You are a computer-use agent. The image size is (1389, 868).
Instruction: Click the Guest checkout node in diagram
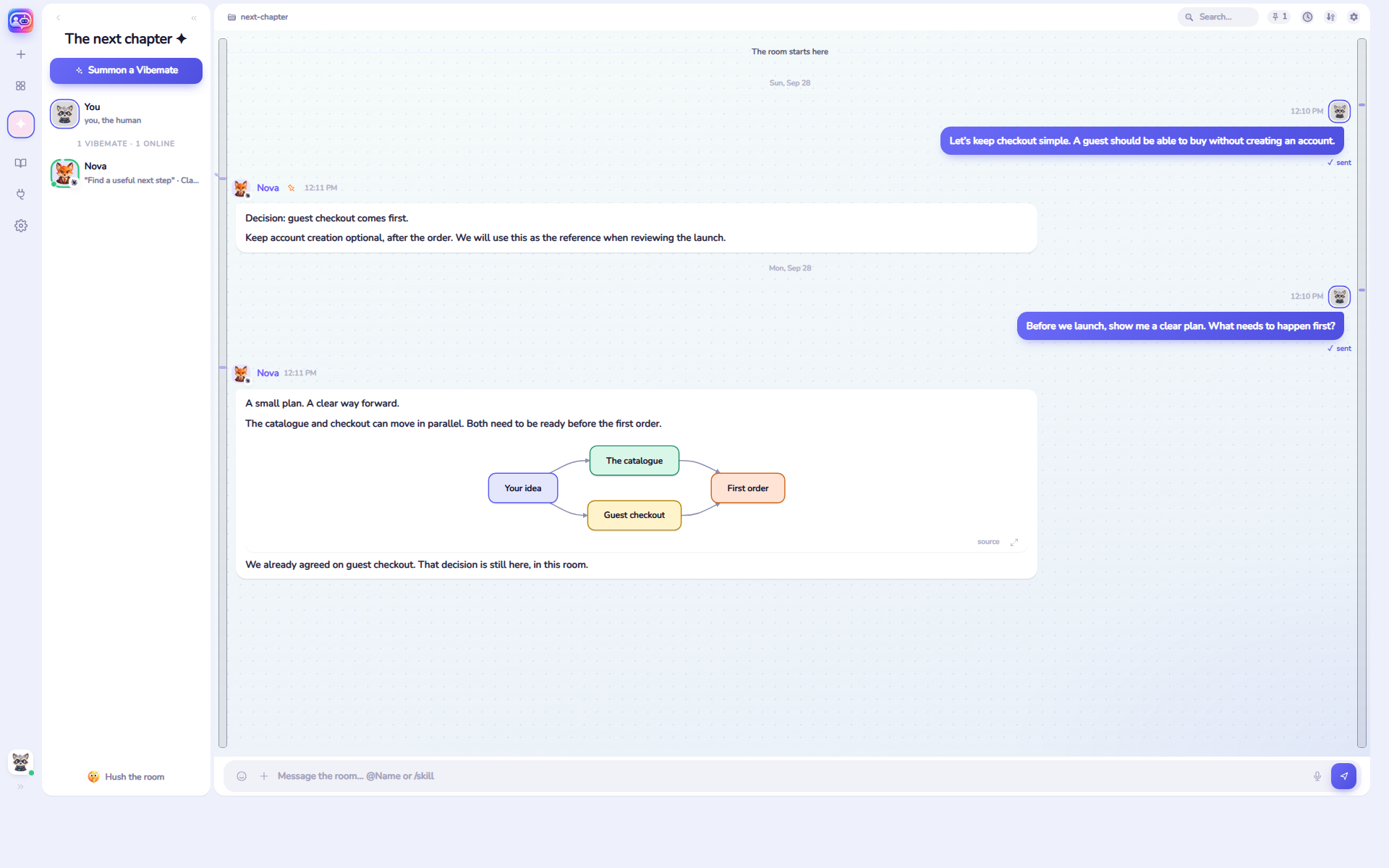[634, 515]
